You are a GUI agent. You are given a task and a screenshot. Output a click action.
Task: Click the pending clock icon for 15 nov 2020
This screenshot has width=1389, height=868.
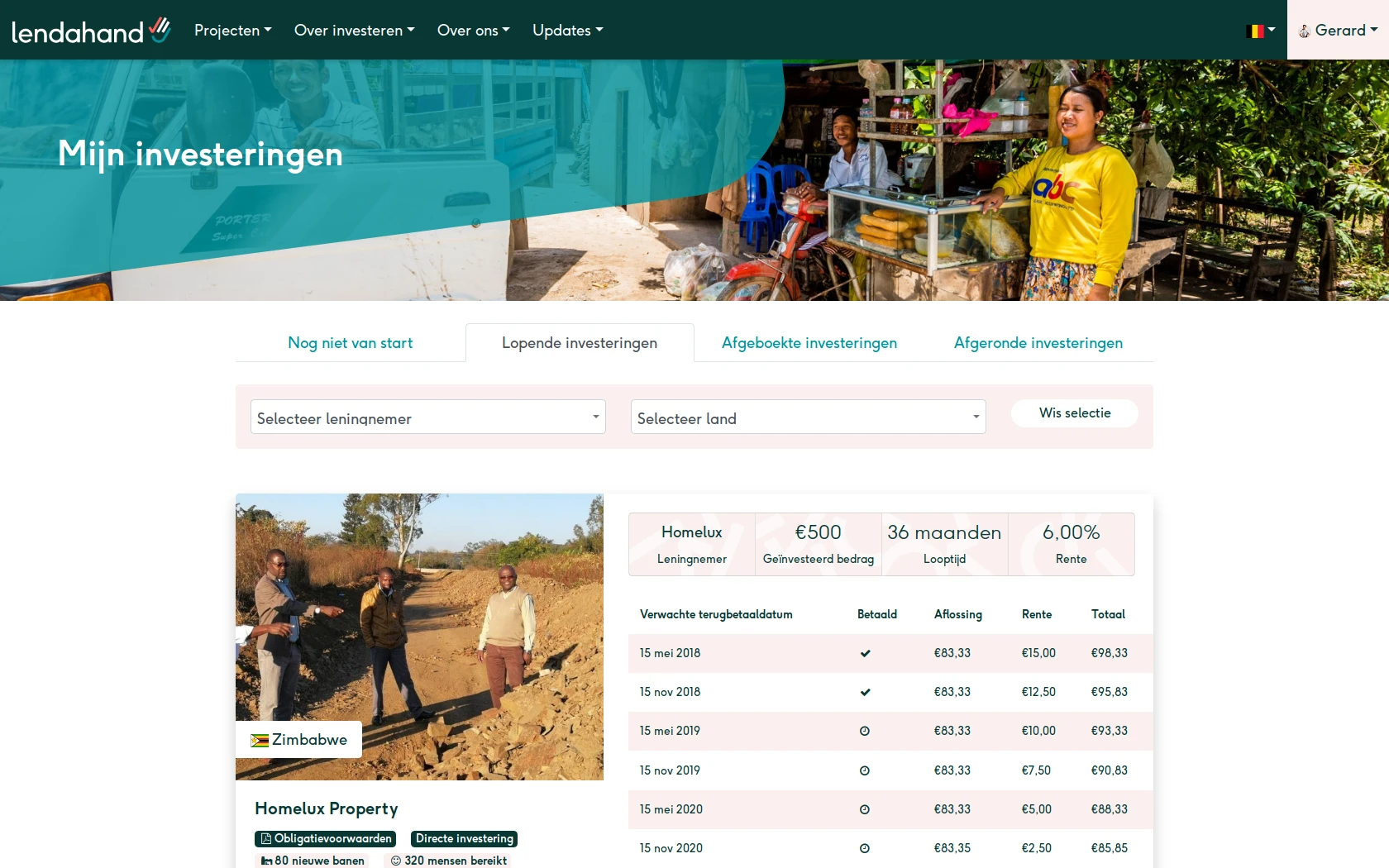[x=865, y=848]
